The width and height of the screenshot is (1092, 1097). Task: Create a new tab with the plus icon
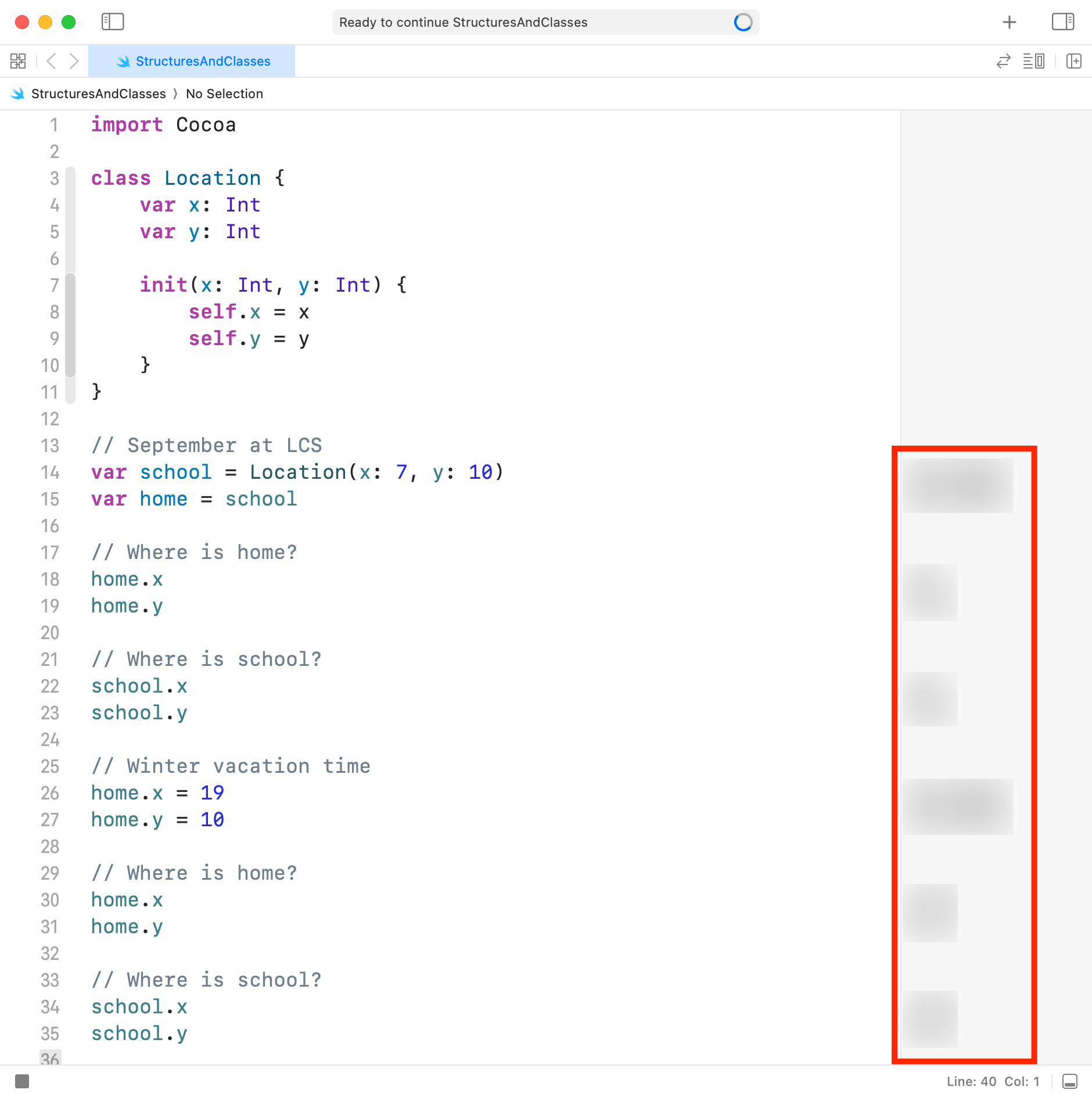(x=1010, y=22)
